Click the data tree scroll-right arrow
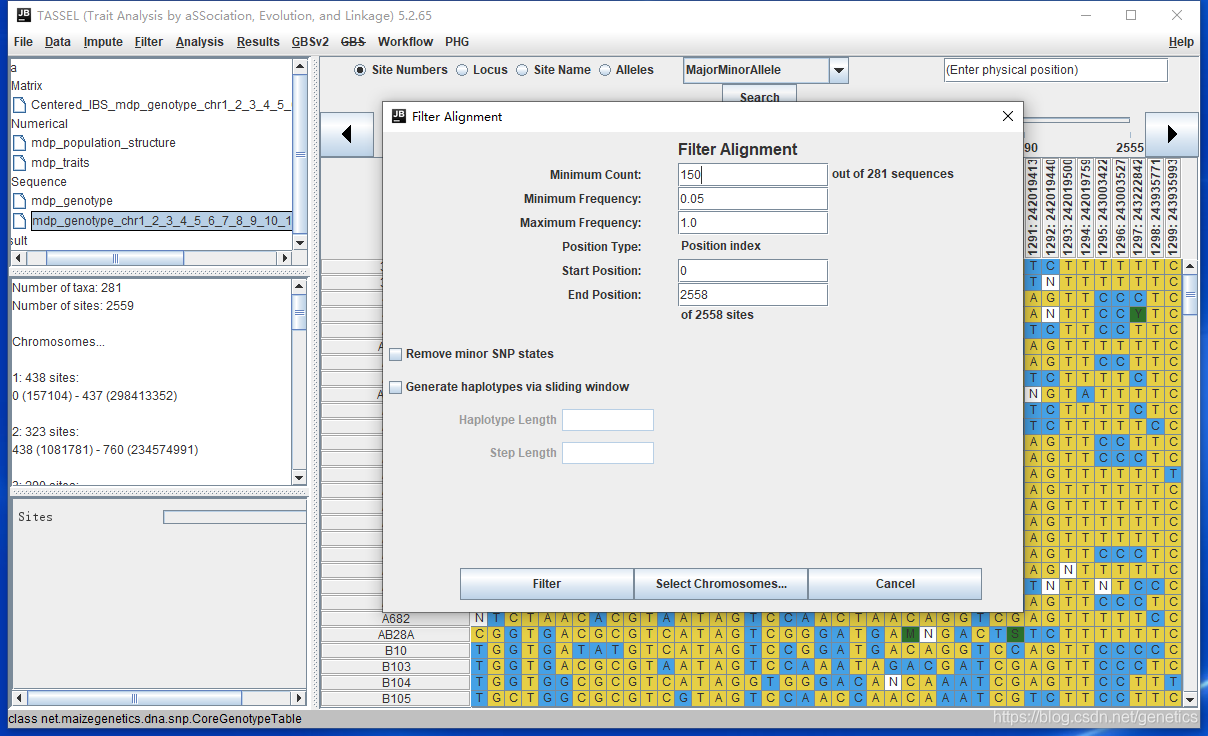Image resolution: width=1208 pixels, height=736 pixels. click(x=284, y=258)
